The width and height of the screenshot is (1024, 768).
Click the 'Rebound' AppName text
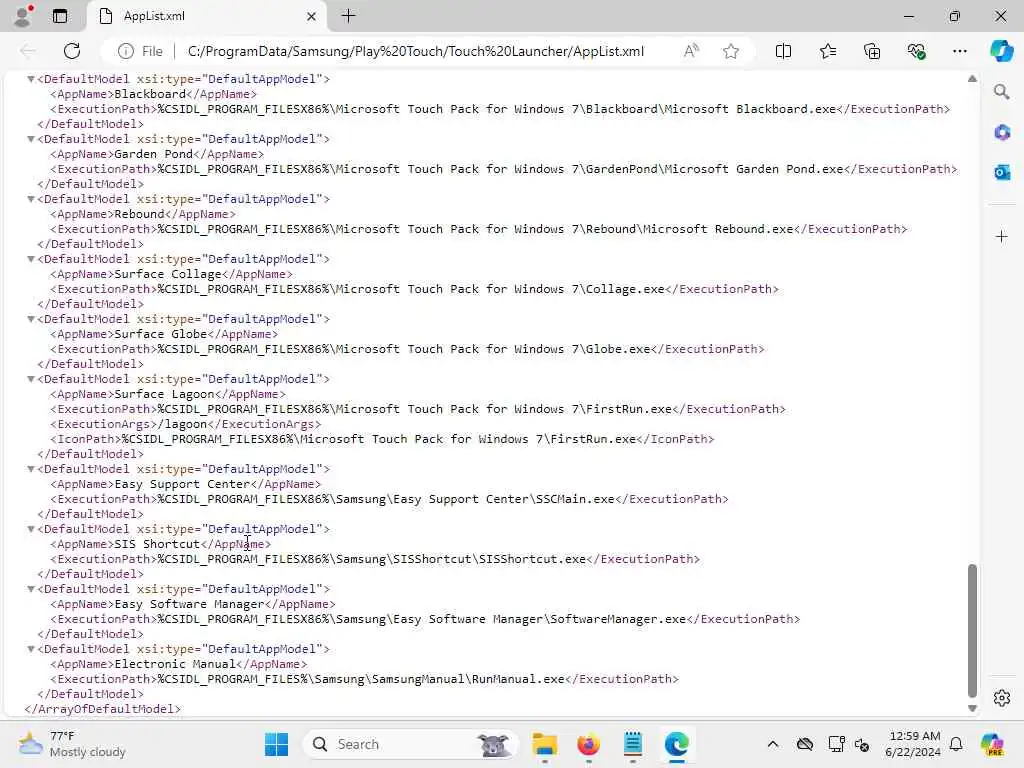pos(139,214)
